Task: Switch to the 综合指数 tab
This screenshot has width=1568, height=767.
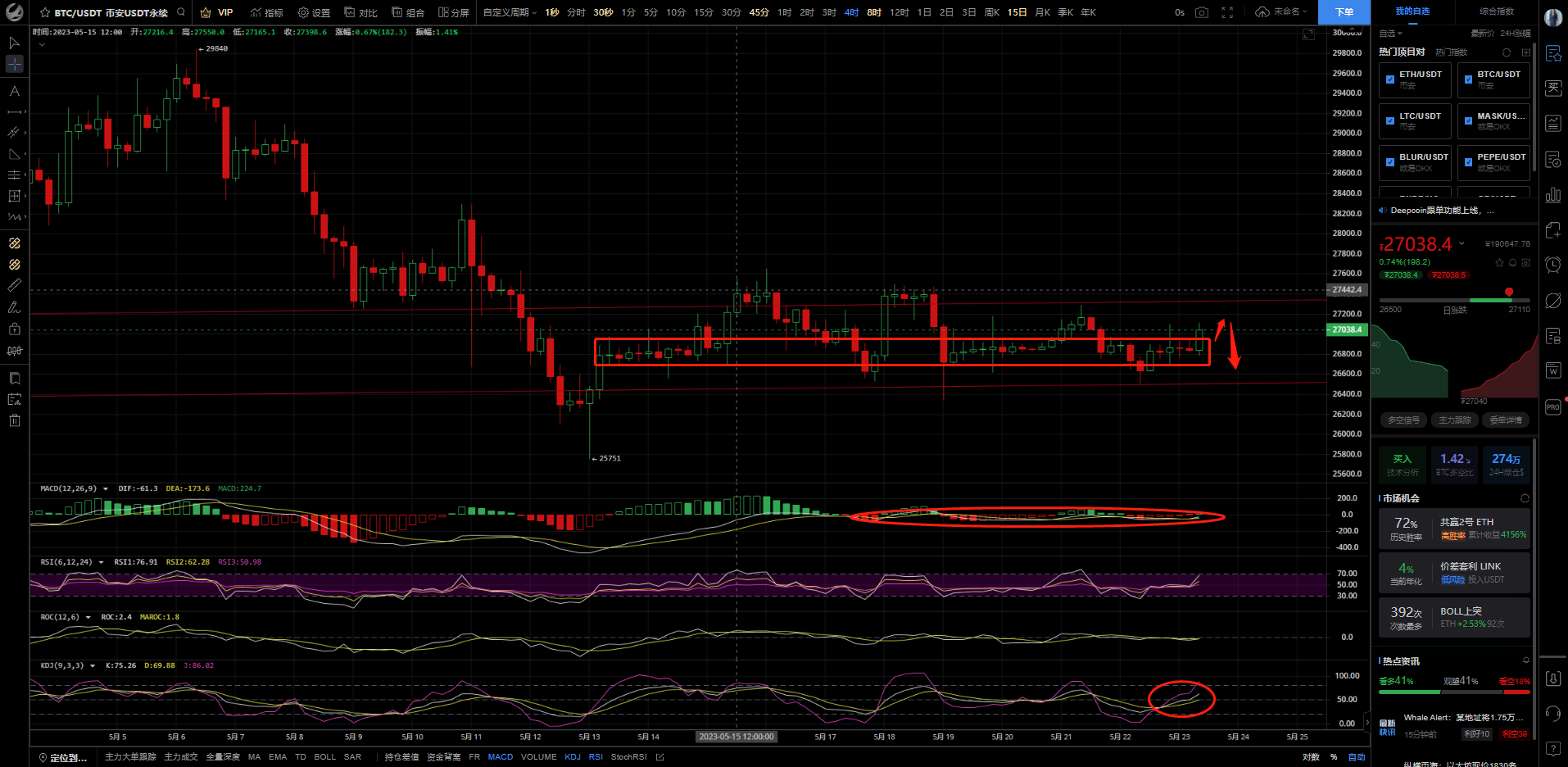Action: (1497, 11)
